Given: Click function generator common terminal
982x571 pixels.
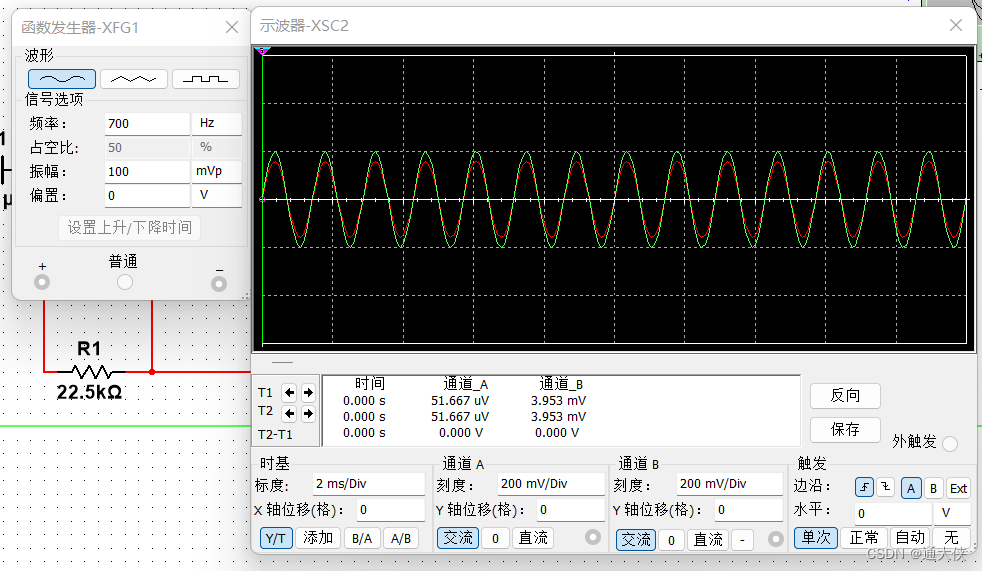Looking at the screenshot, I should pyautogui.click(x=125, y=283).
